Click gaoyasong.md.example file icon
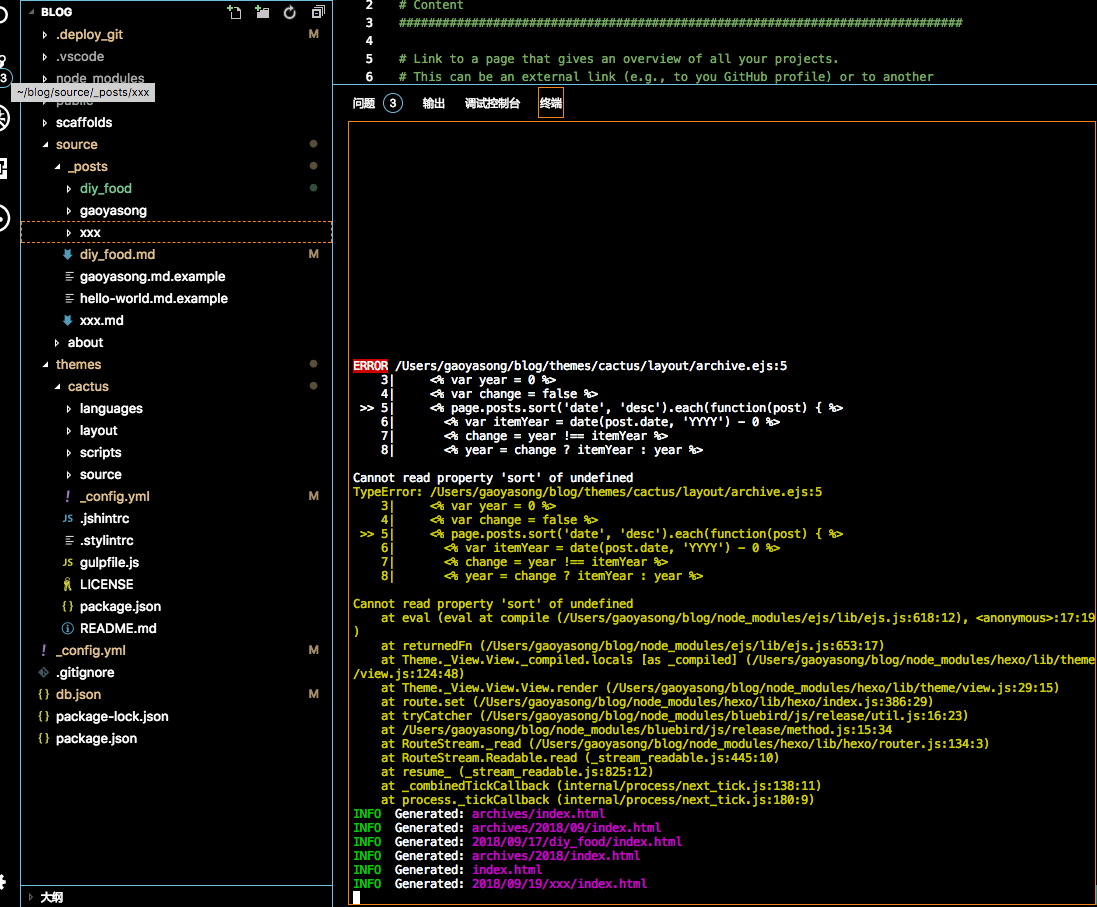The image size is (1097, 907). point(69,276)
